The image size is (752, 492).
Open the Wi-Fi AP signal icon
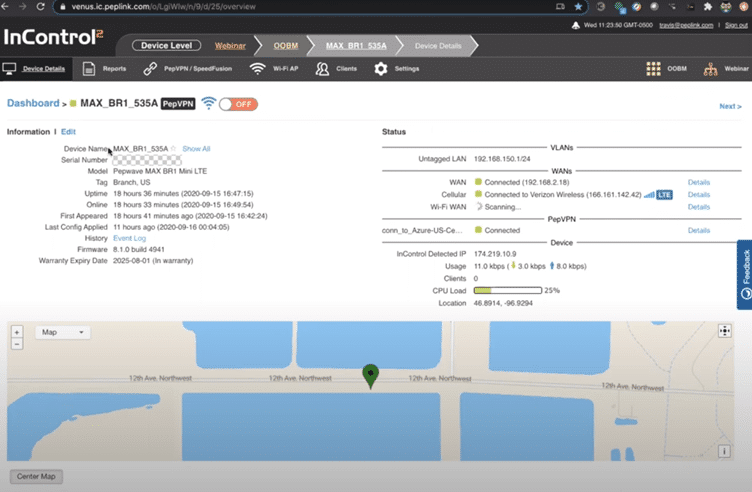258,69
